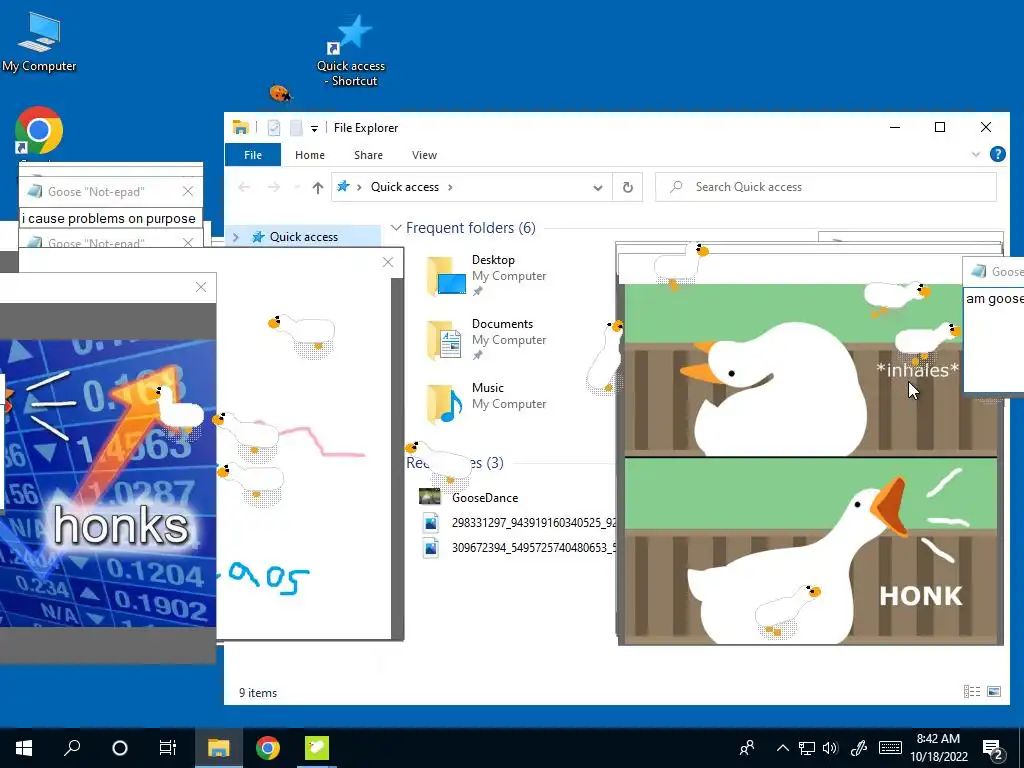Viewport: 1024px width, 768px height.
Task: Expand Quick access tree node arrow
Action: pos(236,237)
